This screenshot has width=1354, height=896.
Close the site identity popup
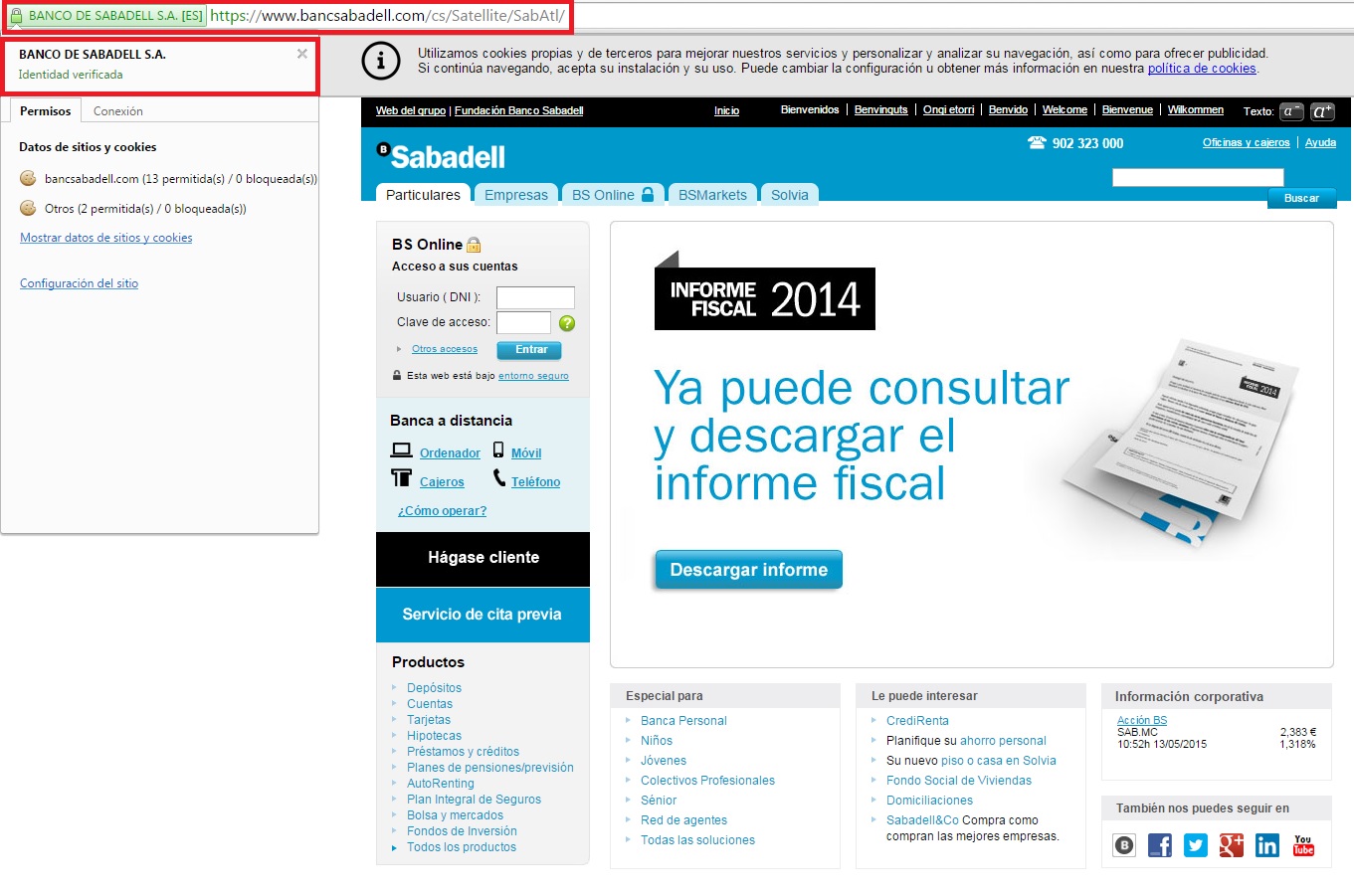pyautogui.click(x=301, y=54)
